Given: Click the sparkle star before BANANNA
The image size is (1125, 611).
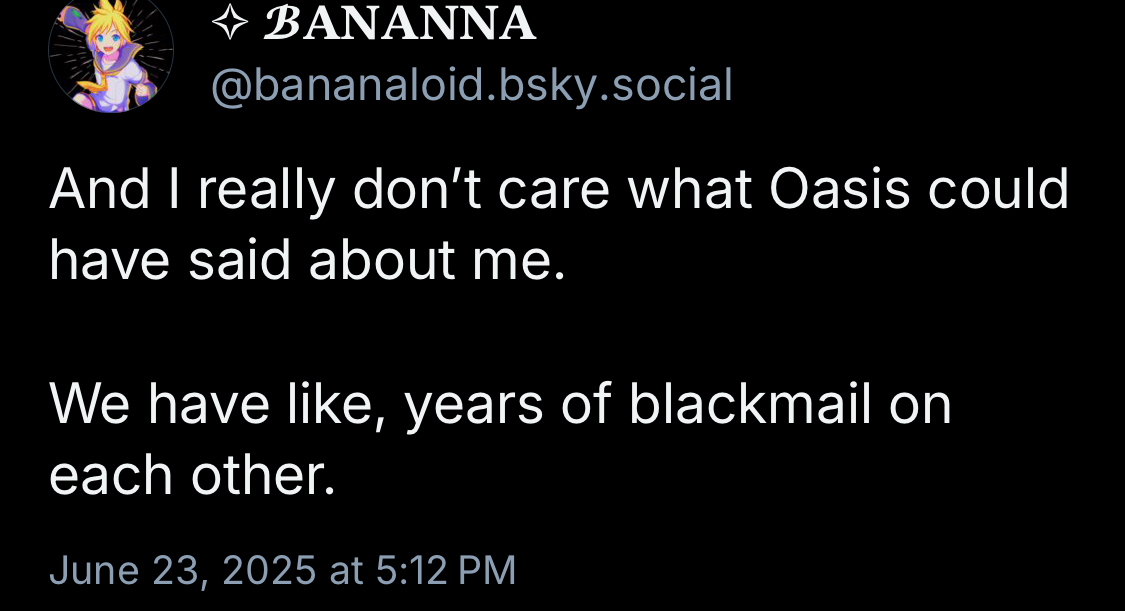Looking at the screenshot, I should tap(230, 24).
